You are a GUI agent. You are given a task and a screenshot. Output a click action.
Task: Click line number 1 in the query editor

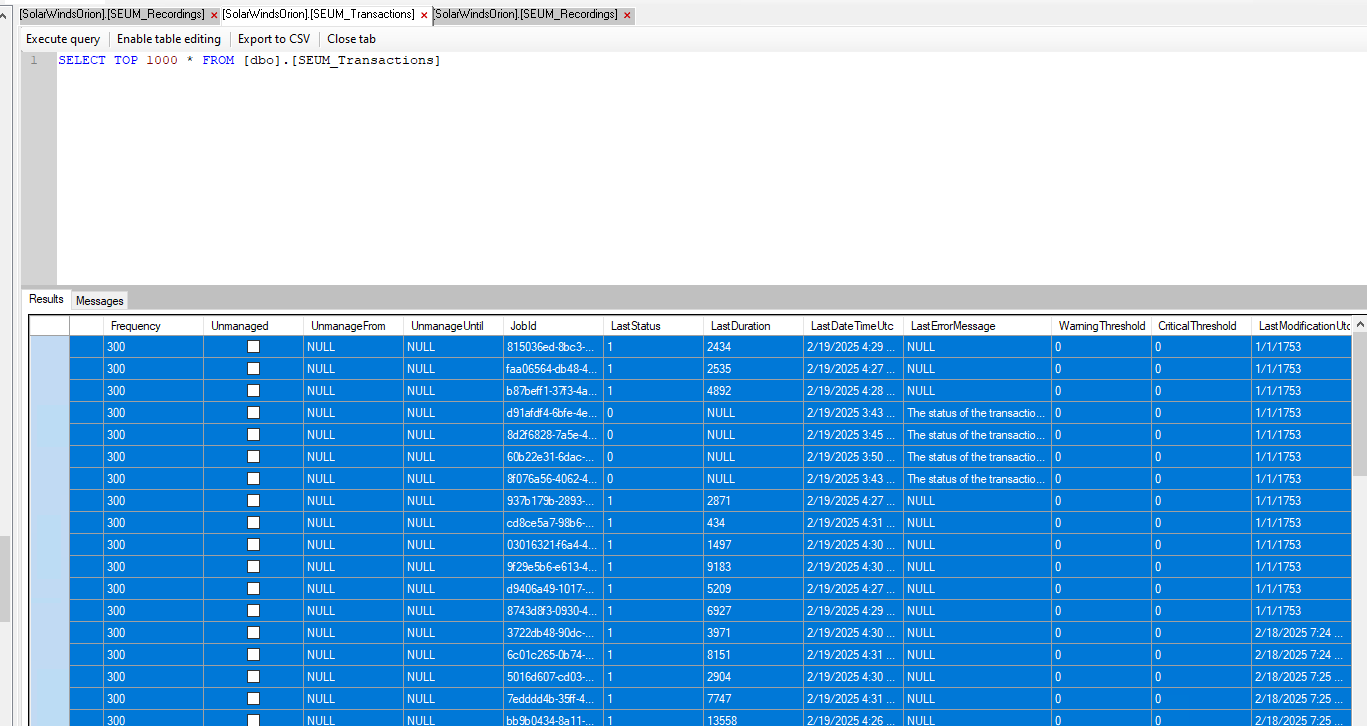tap(34, 60)
